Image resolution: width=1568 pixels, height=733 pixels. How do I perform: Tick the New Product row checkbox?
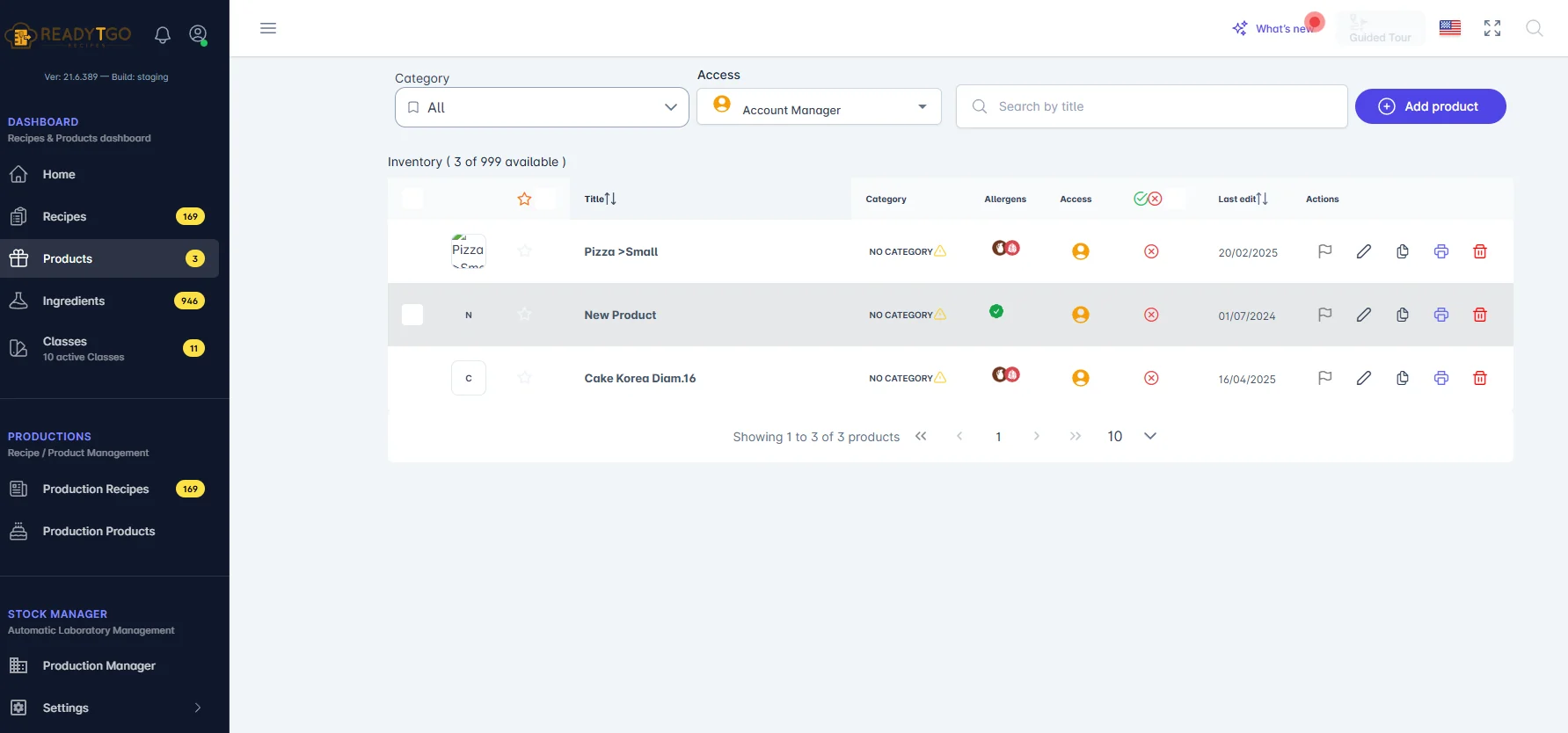pyautogui.click(x=412, y=315)
